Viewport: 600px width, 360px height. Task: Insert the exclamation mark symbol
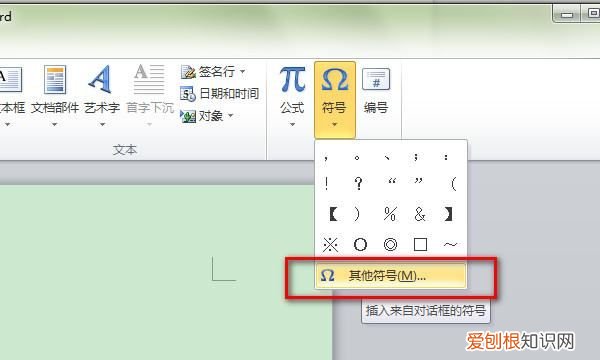[x=326, y=184]
